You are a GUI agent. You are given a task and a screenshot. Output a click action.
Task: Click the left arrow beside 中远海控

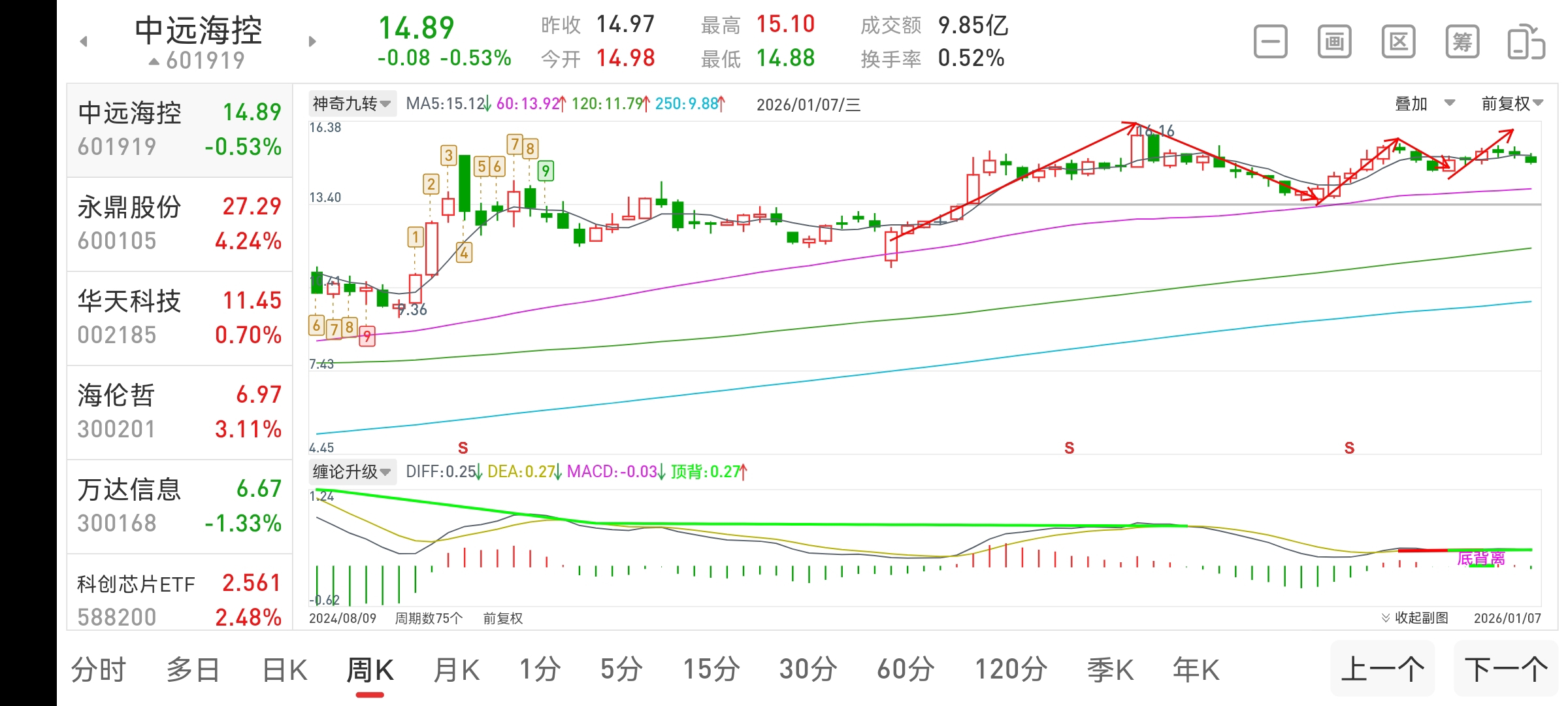coord(84,41)
